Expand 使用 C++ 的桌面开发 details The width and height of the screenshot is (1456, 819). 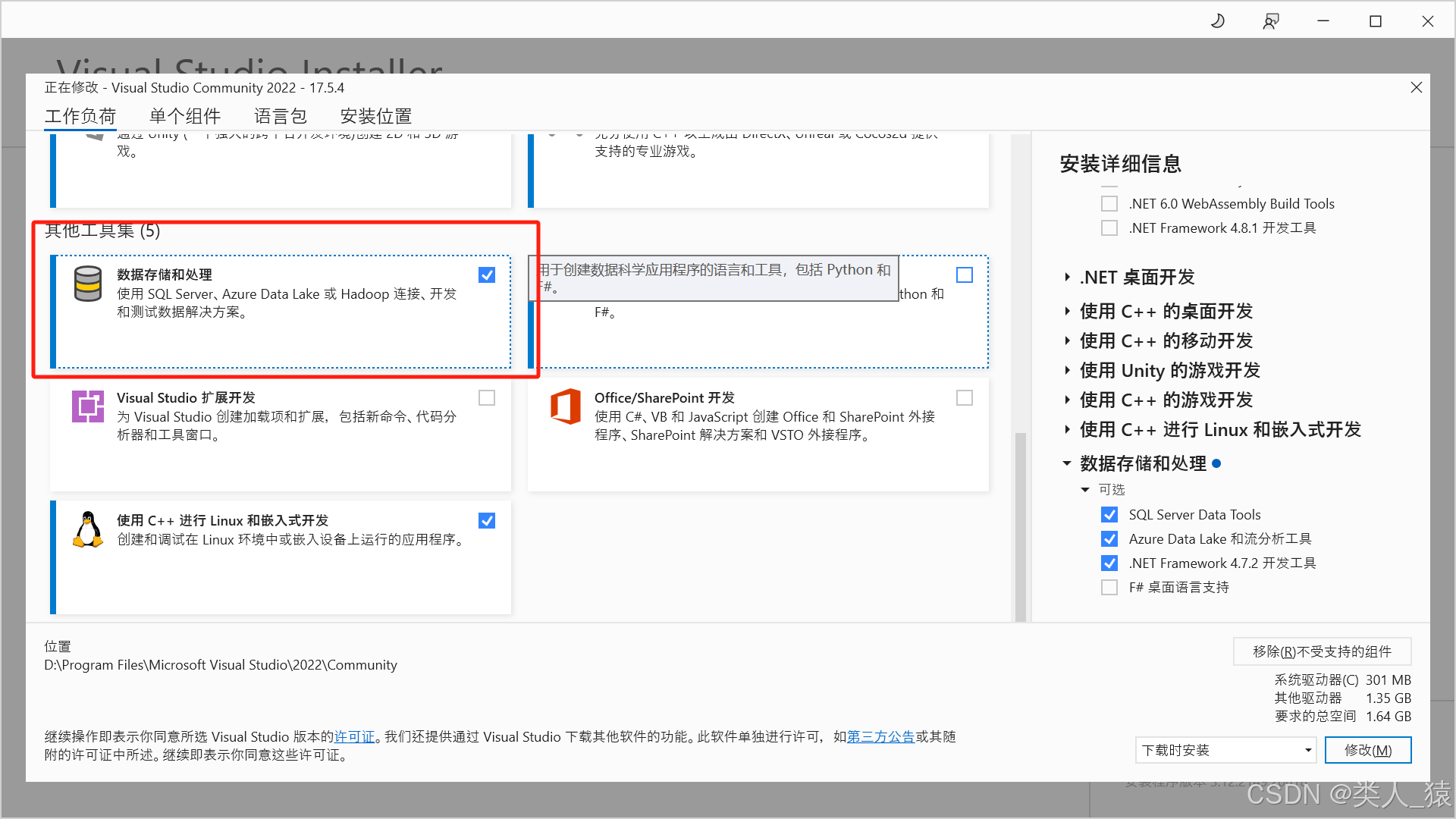tap(1067, 311)
